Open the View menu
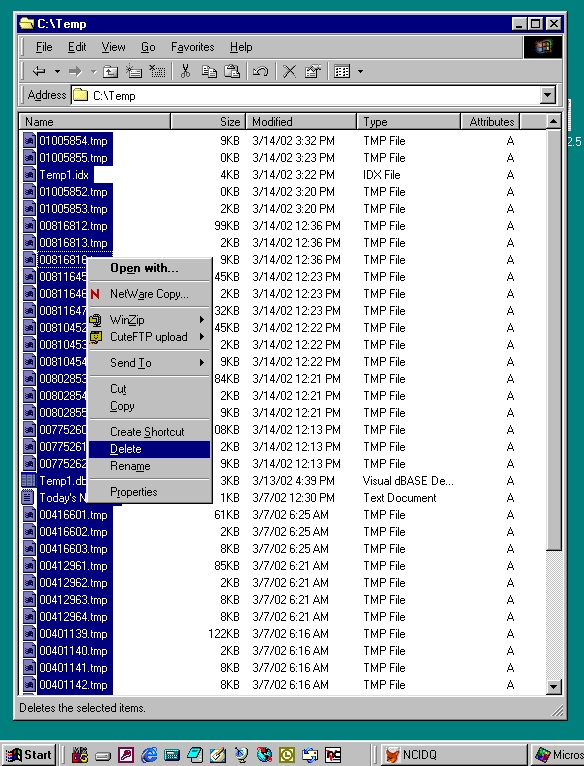 coord(113,47)
